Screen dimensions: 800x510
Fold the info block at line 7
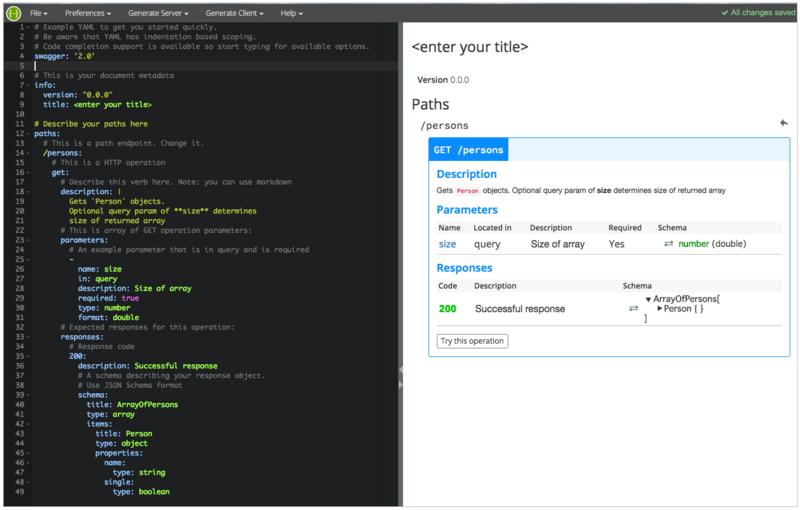tap(28, 85)
